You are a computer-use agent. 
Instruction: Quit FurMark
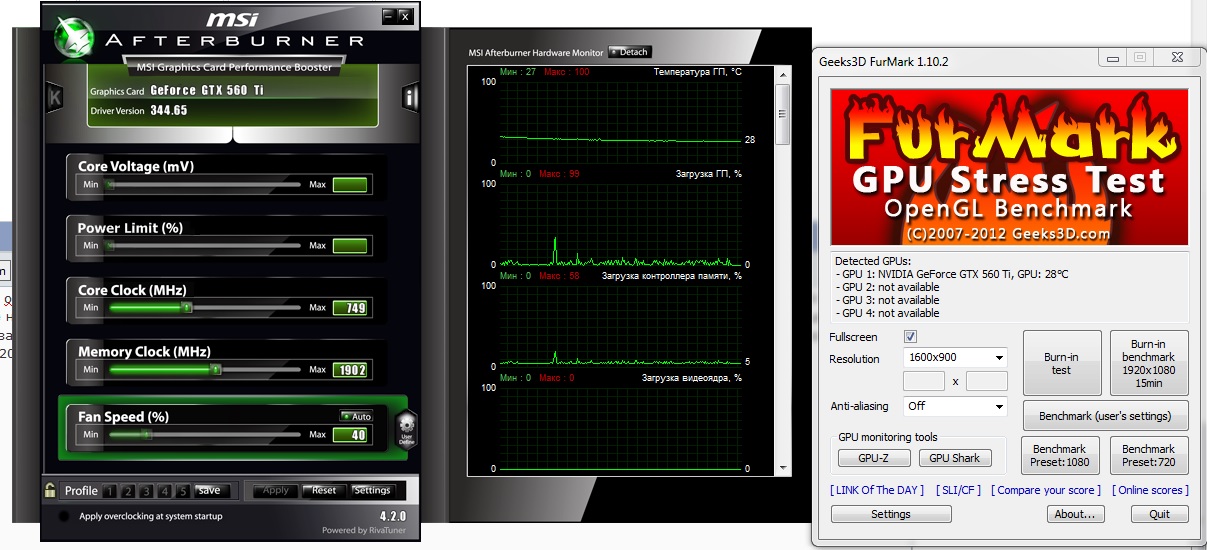tap(1159, 514)
